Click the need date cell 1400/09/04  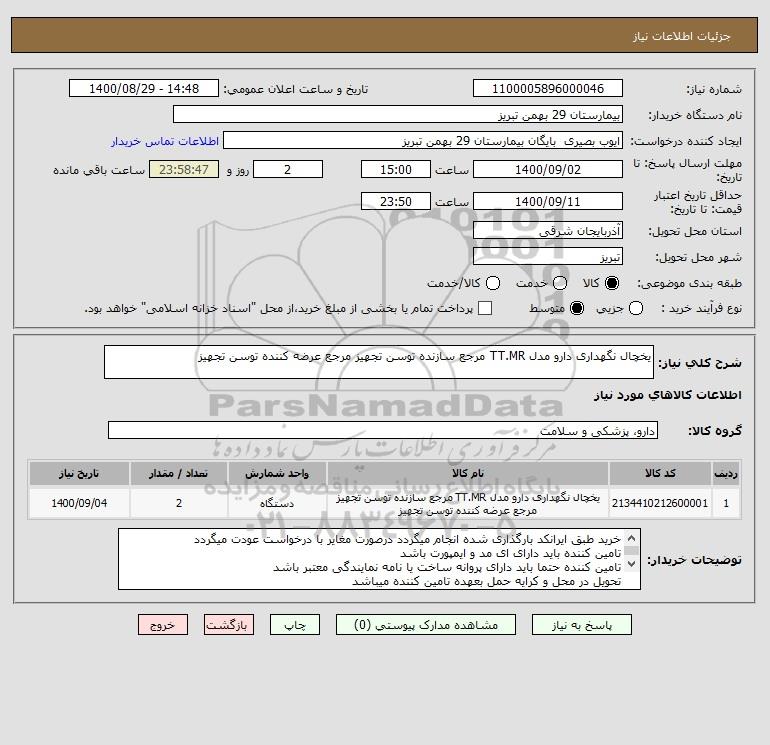79,503
